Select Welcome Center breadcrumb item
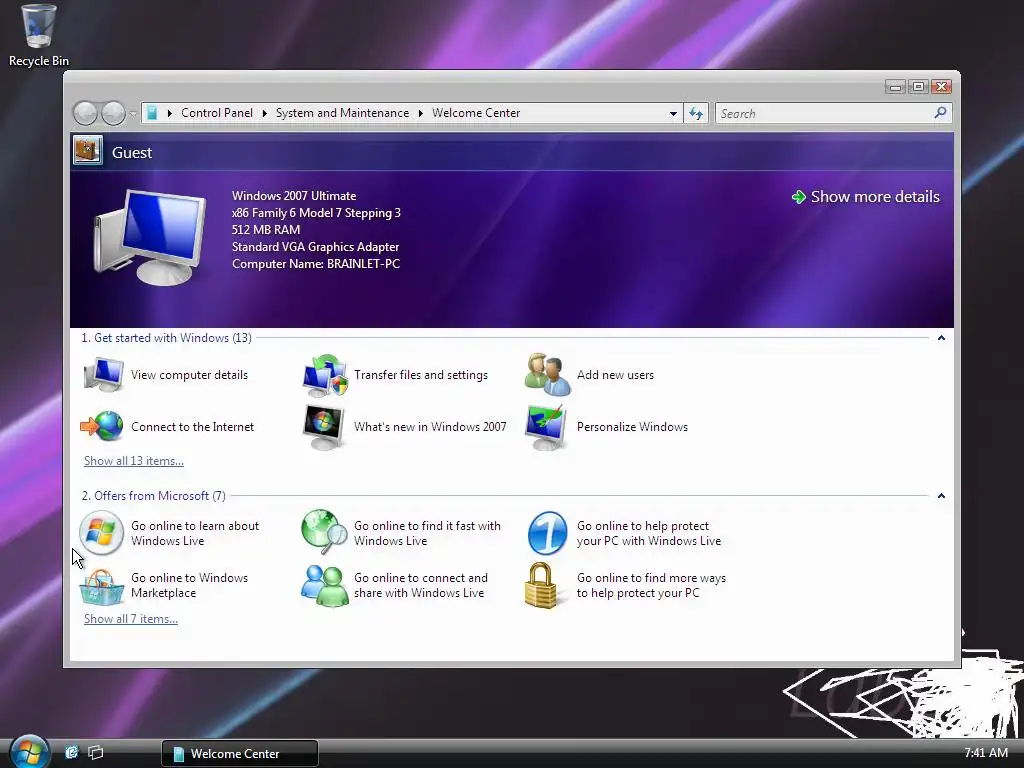The image size is (1024, 768). click(476, 113)
